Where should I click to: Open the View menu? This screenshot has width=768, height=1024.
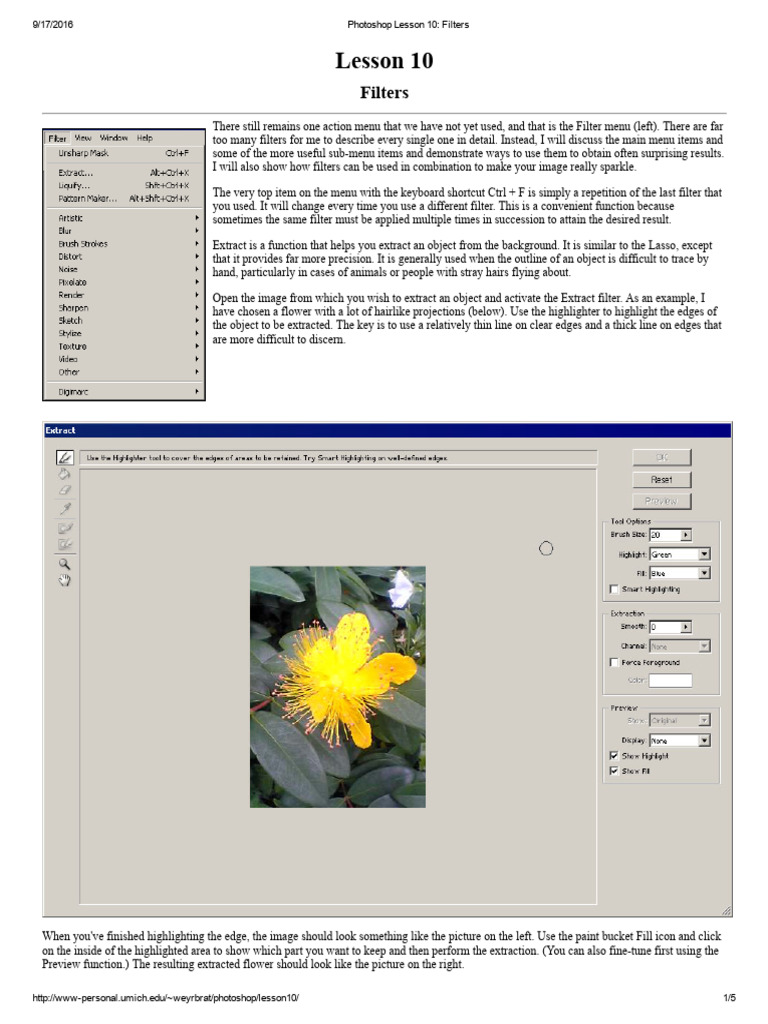(83, 138)
